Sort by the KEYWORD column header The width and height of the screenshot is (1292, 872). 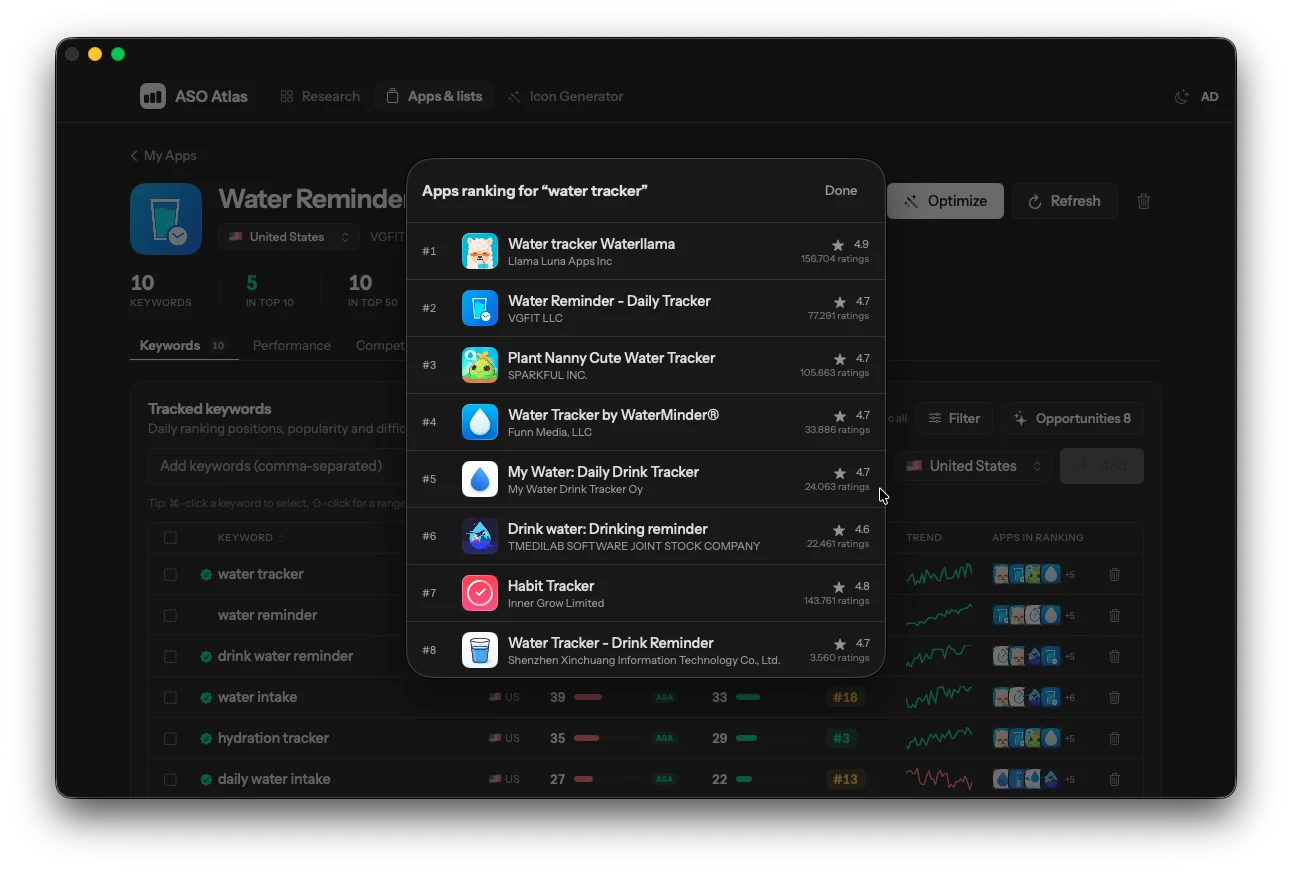pos(250,538)
